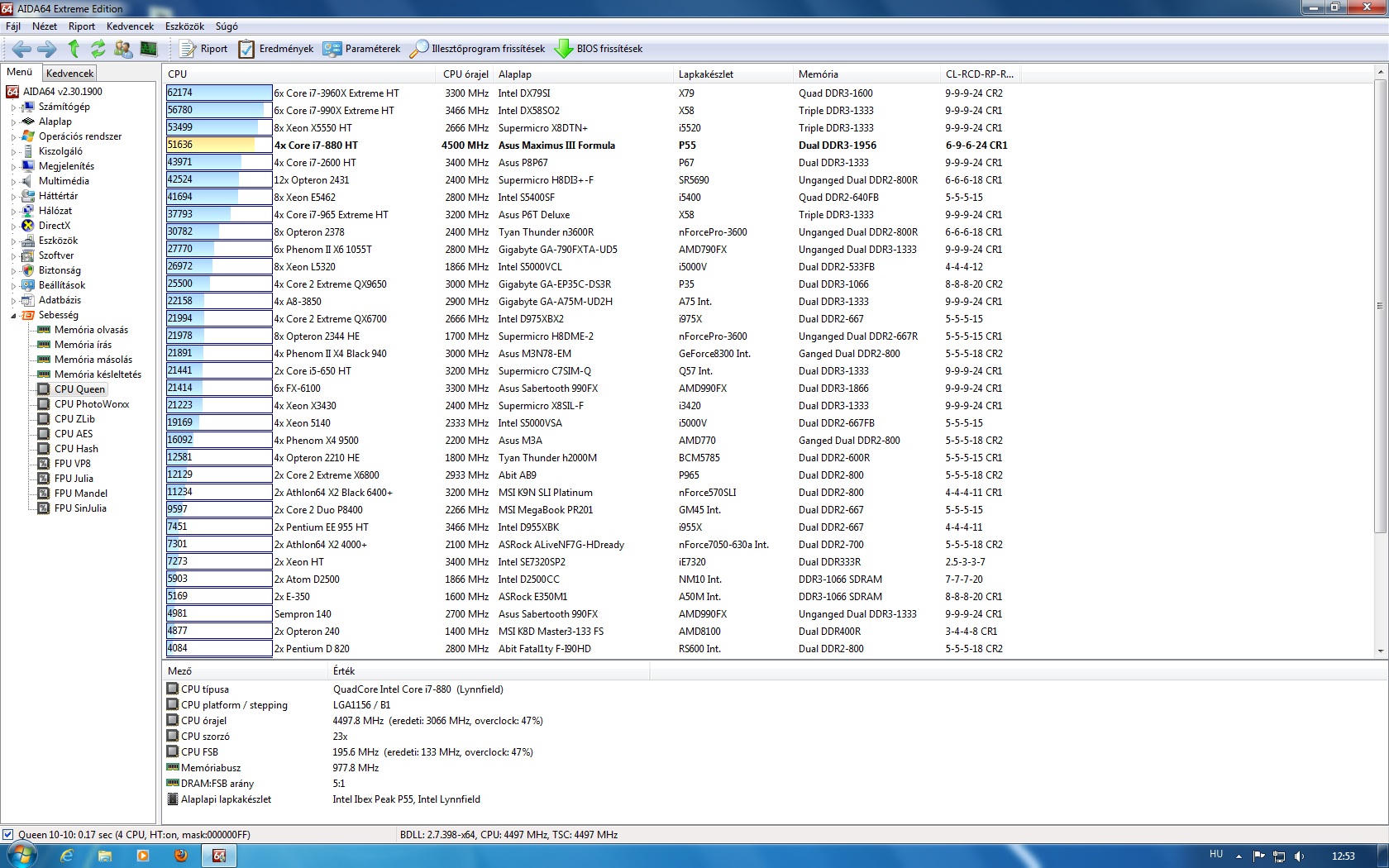Select the FPU VP8 benchmark

(x=73, y=464)
